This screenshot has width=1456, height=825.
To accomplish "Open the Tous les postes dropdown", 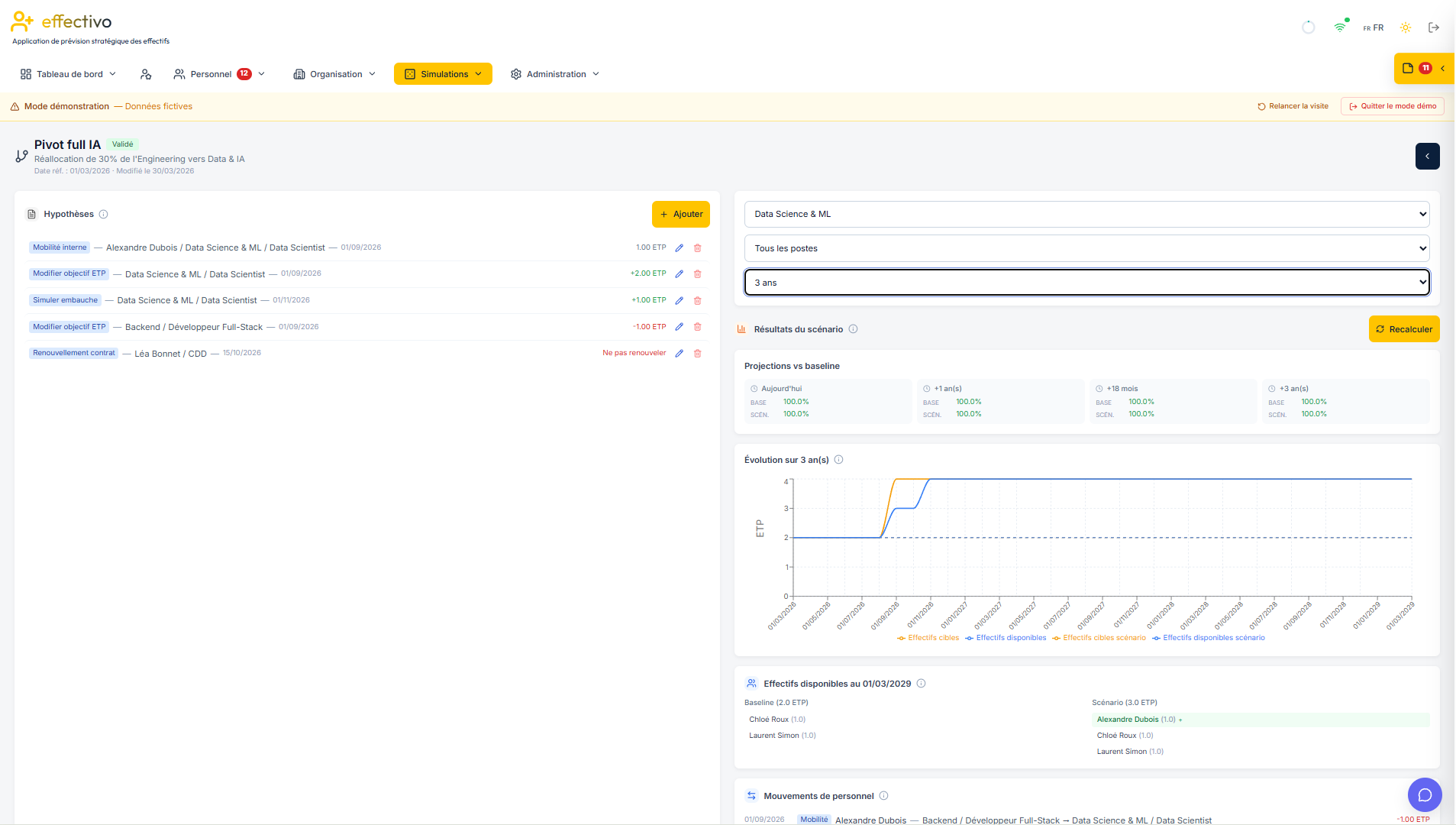I will [1086, 249].
